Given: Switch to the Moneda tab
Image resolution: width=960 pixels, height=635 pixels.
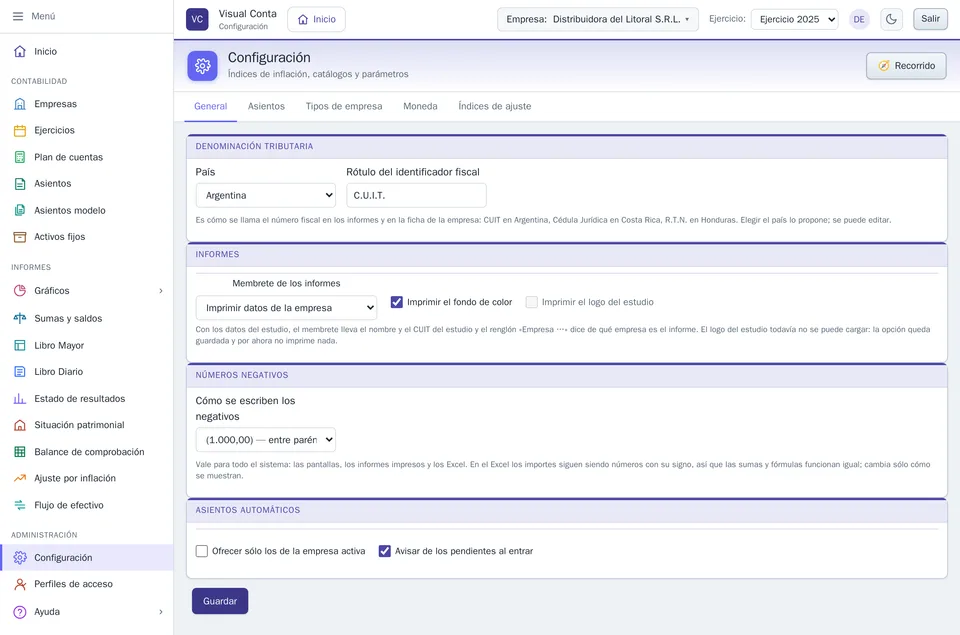Looking at the screenshot, I should [x=420, y=107].
